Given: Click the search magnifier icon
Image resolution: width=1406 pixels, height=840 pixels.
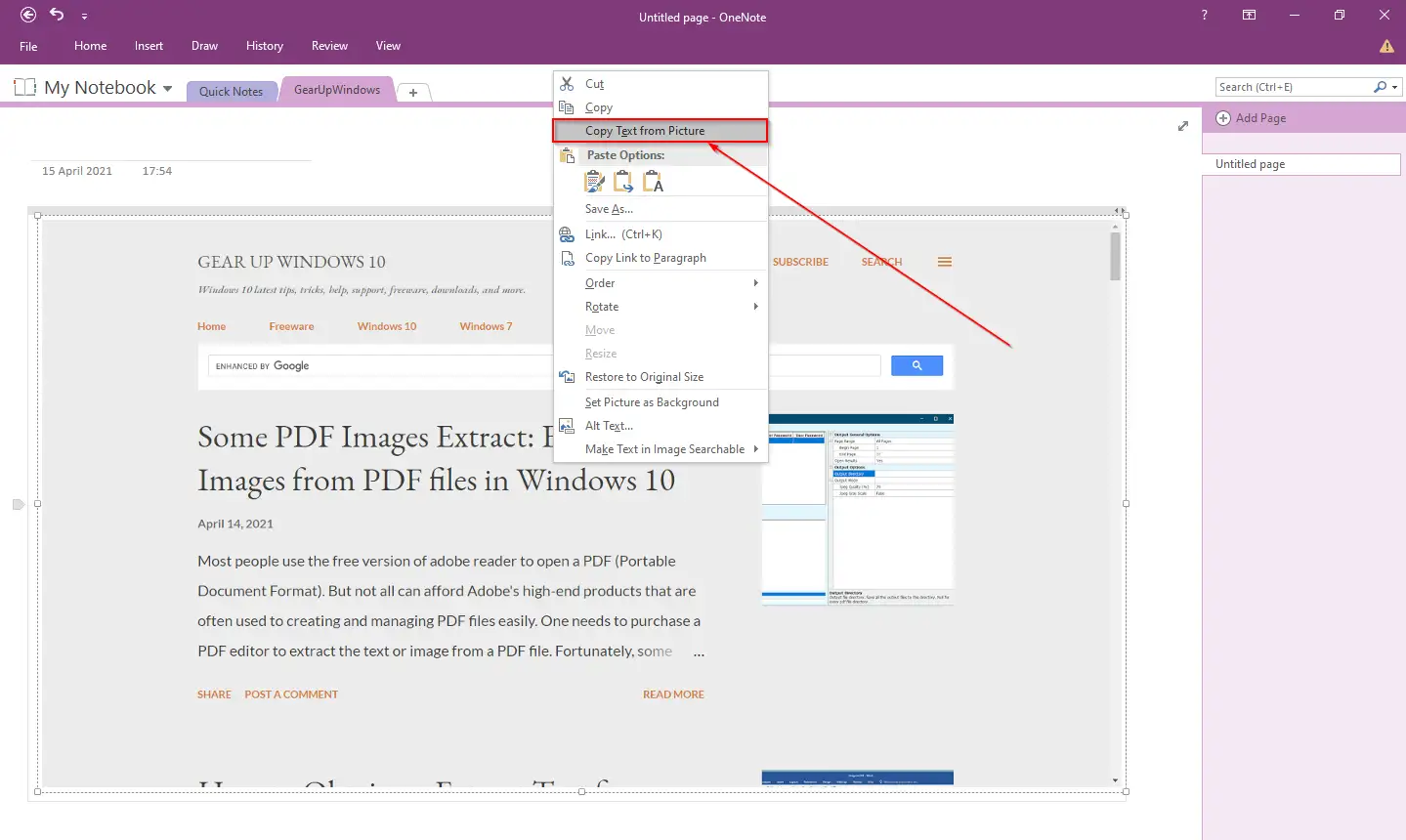Looking at the screenshot, I should (1380, 87).
